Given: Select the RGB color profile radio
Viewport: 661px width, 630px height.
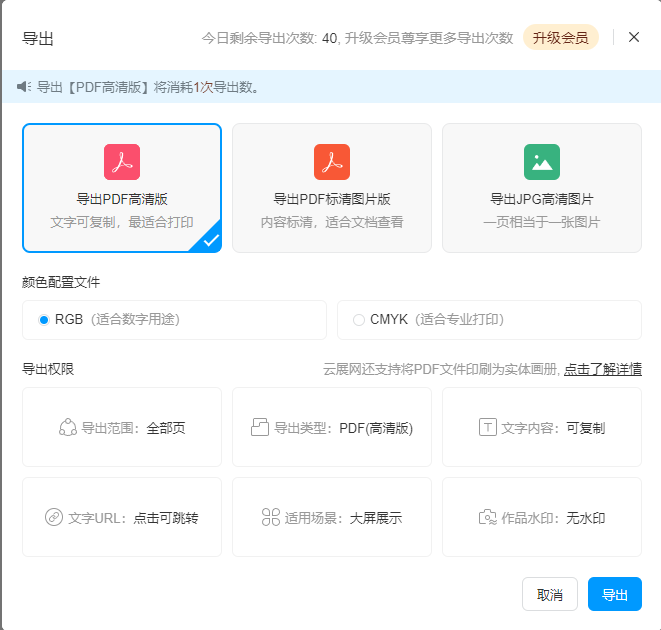Looking at the screenshot, I should [x=43, y=320].
